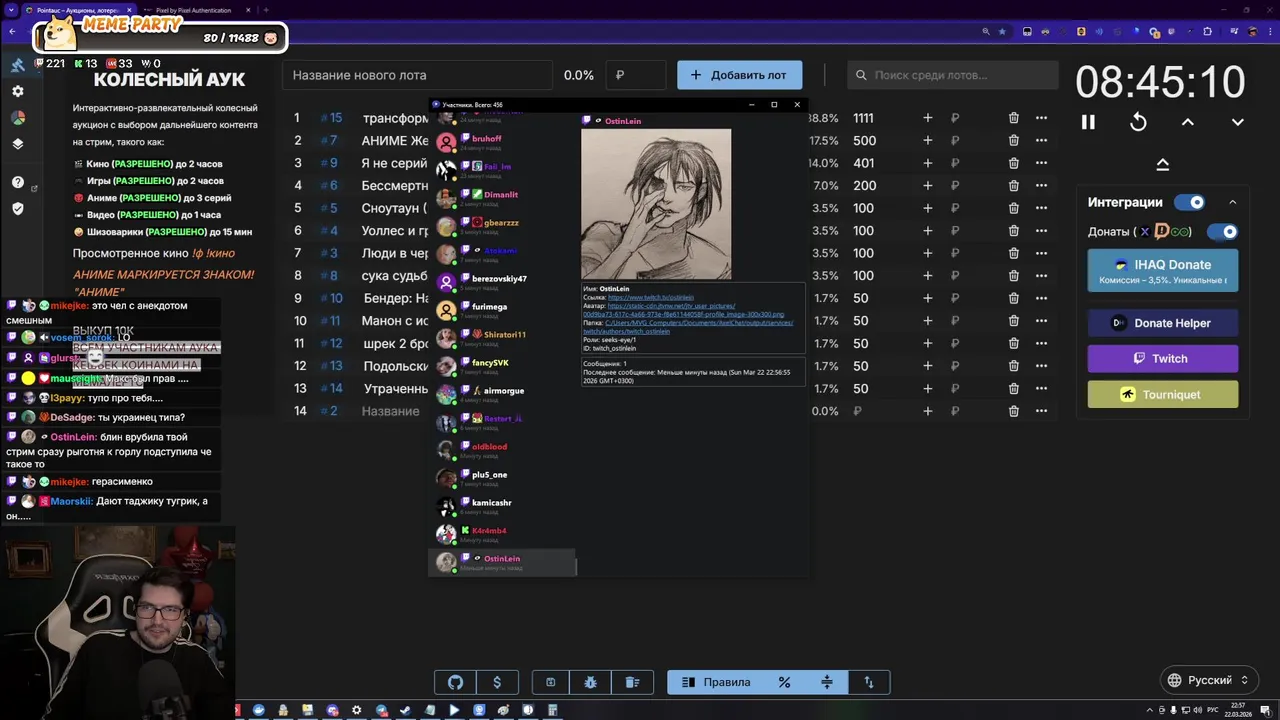Open more options for lot with 1111
This screenshot has height=720, width=1280.
click(1041, 118)
